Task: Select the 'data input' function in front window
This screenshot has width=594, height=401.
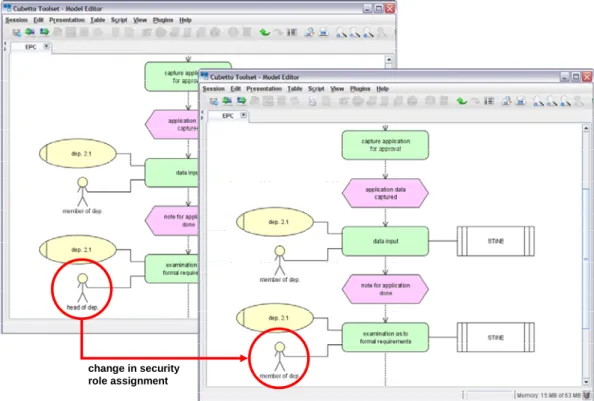Action: pos(385,241)
